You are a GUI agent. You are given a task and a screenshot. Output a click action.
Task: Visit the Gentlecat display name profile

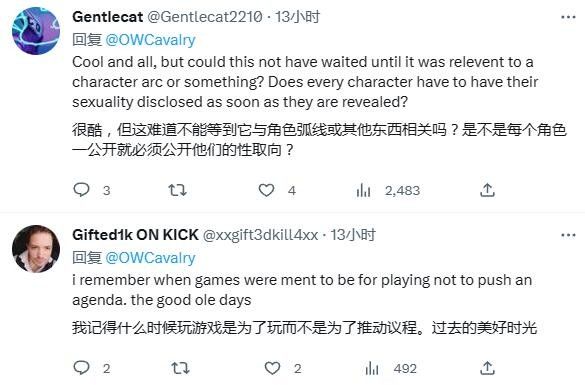[x=107, y=17]
